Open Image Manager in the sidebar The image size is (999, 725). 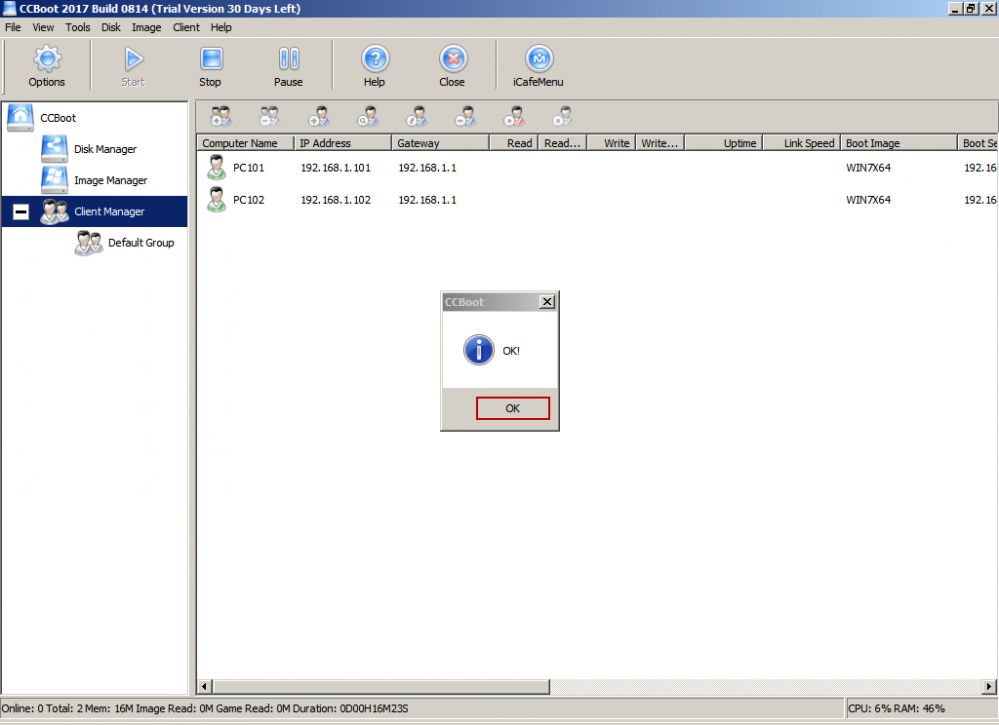click(x=111, y=180)
